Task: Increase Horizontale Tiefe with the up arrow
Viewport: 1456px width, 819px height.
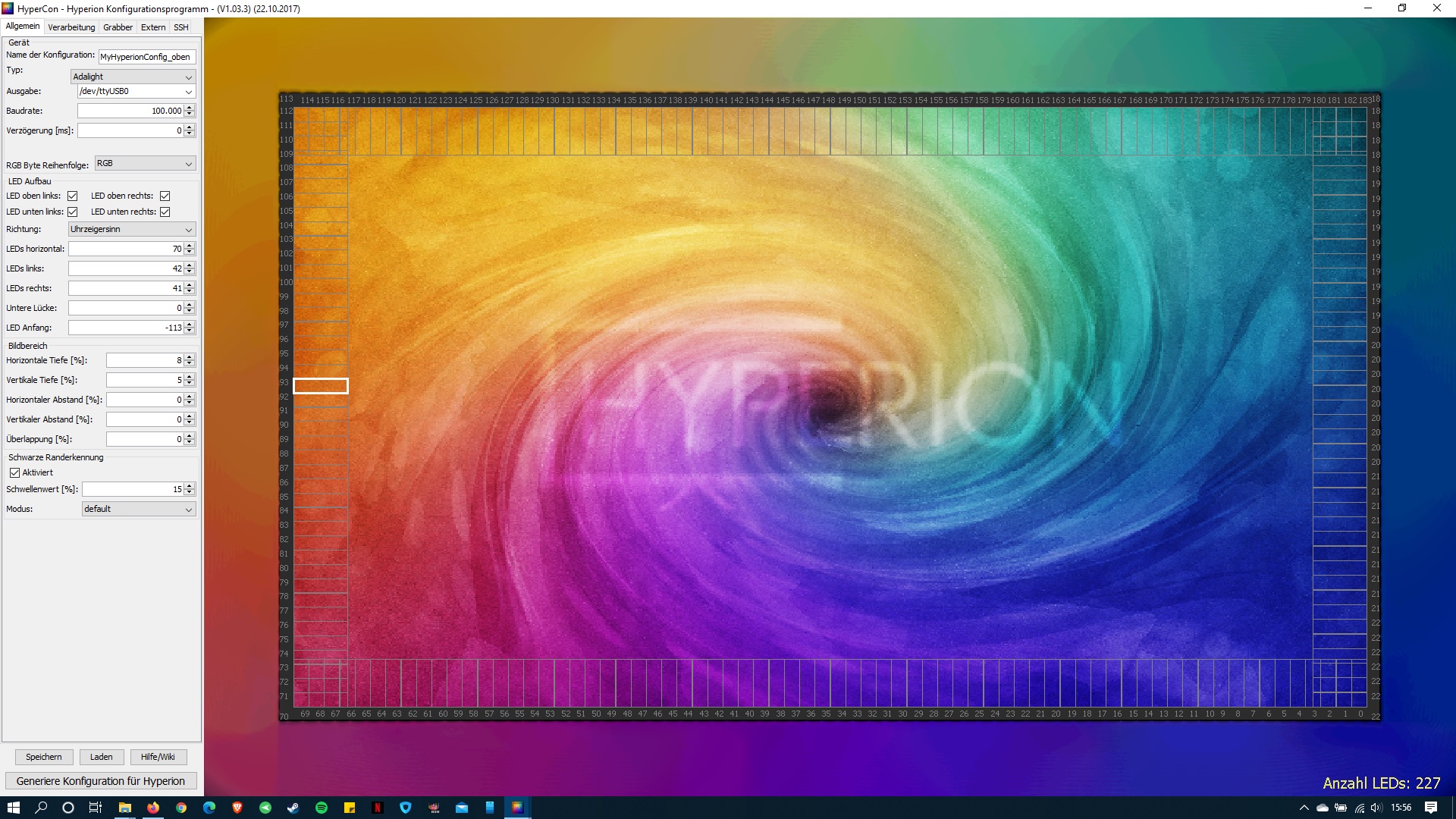Action: 190,357
